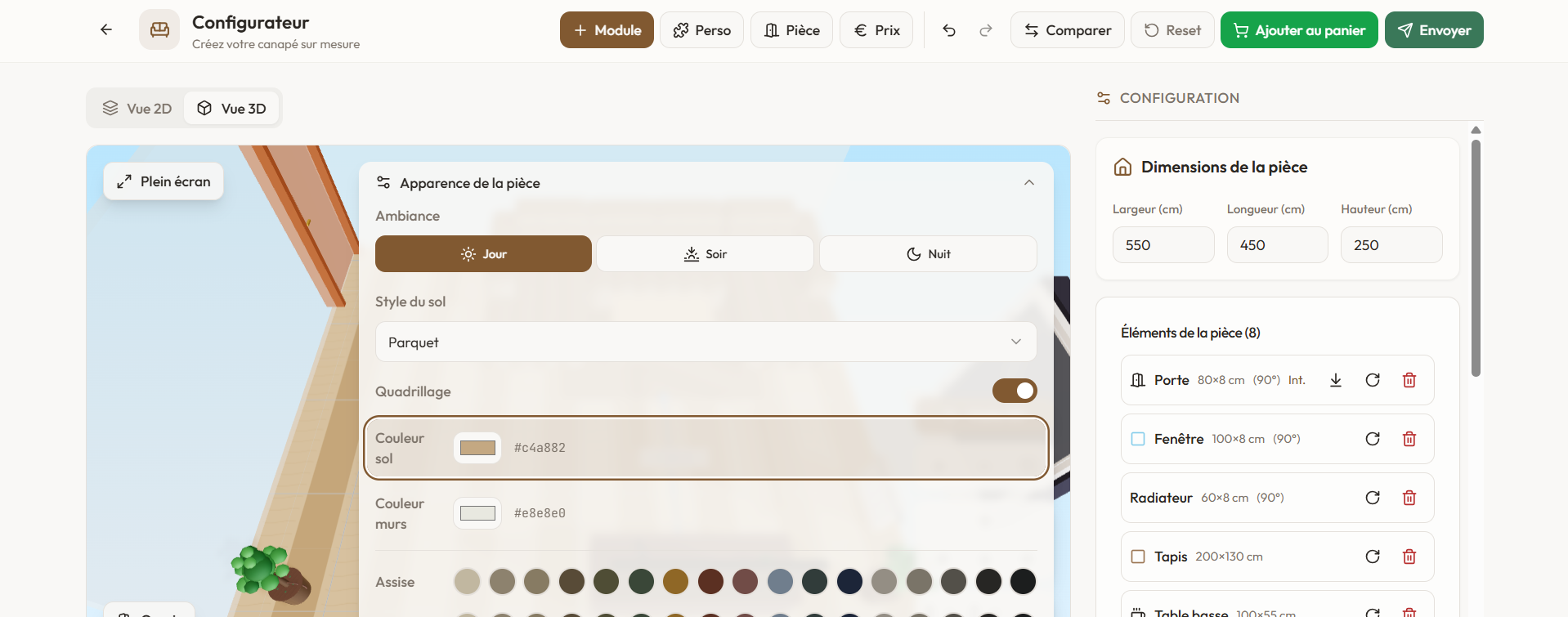Delete the Radiateur element

1409,498
